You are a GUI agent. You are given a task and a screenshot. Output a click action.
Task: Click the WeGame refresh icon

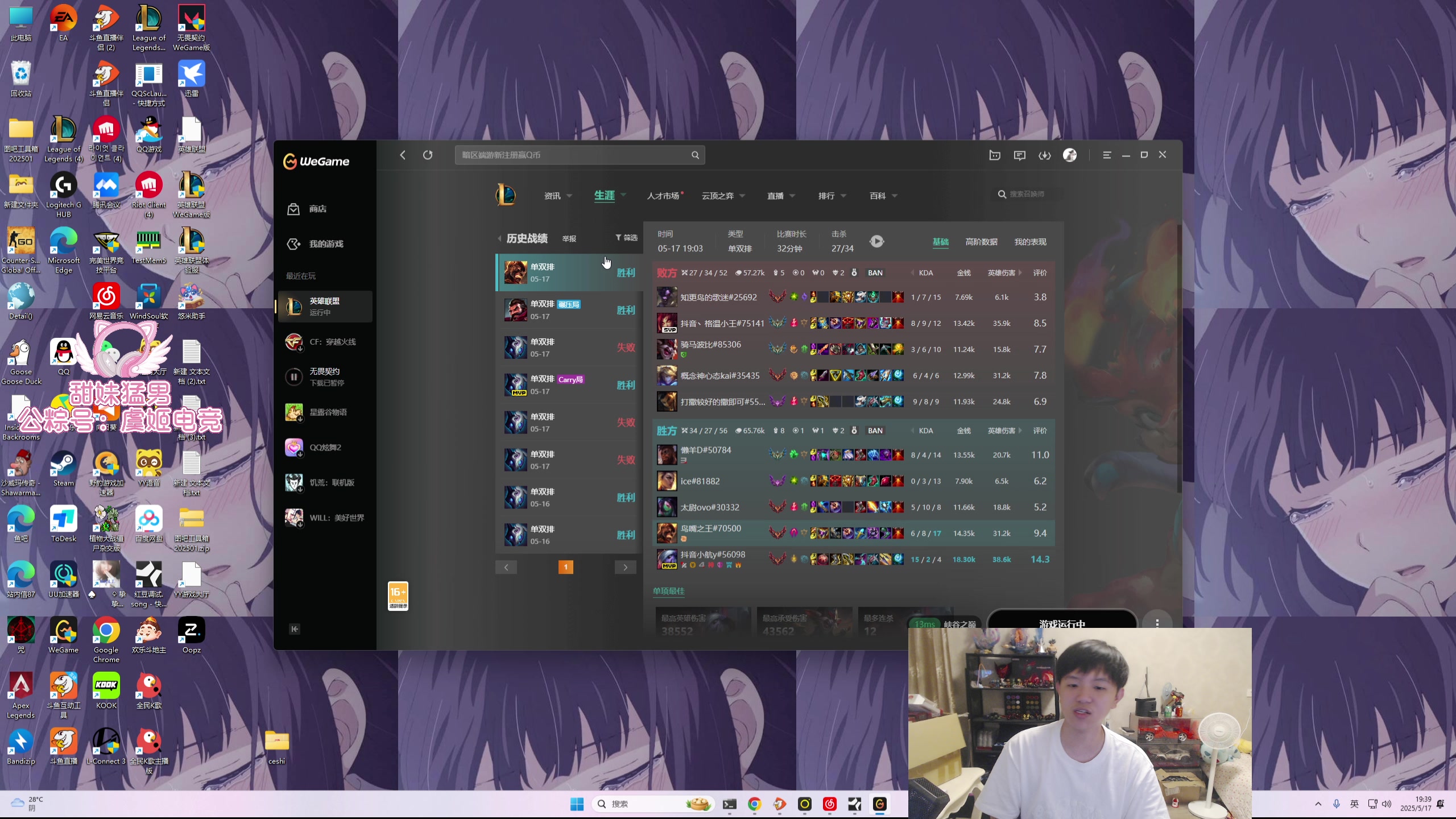pyautogui.click(x=428, y=155)
